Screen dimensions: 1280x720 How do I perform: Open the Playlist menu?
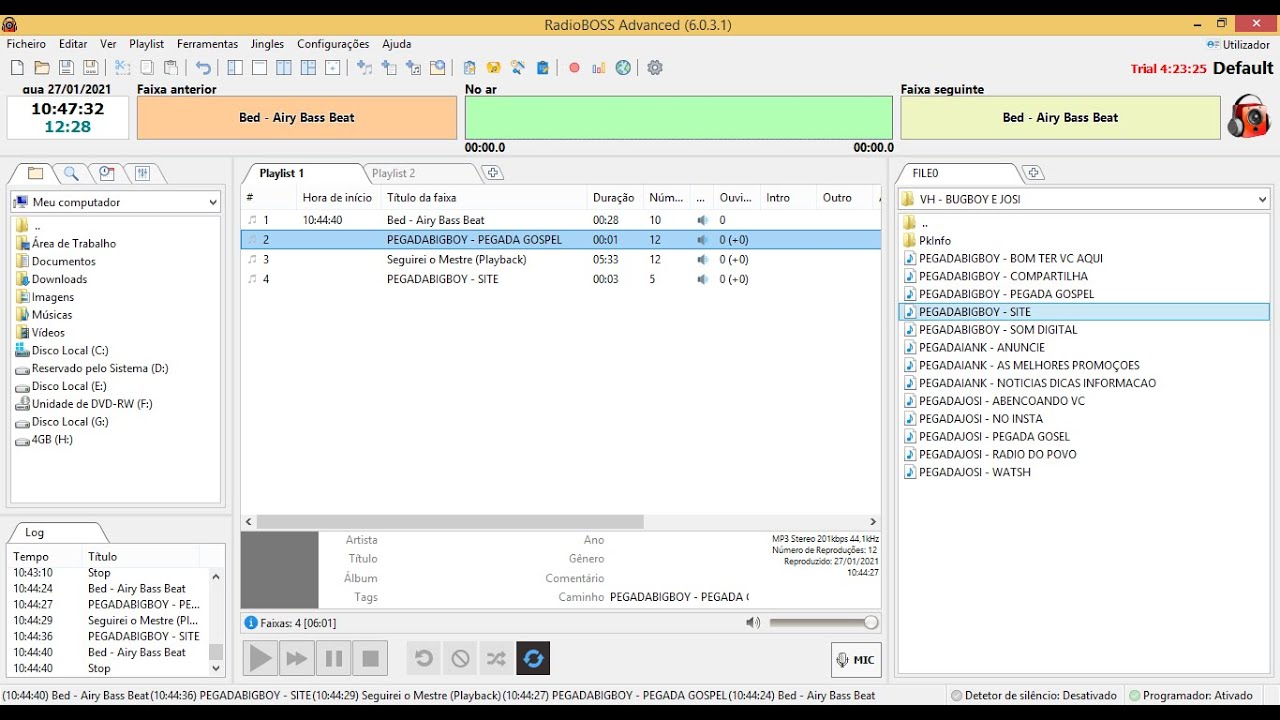[x=146, y=44]
